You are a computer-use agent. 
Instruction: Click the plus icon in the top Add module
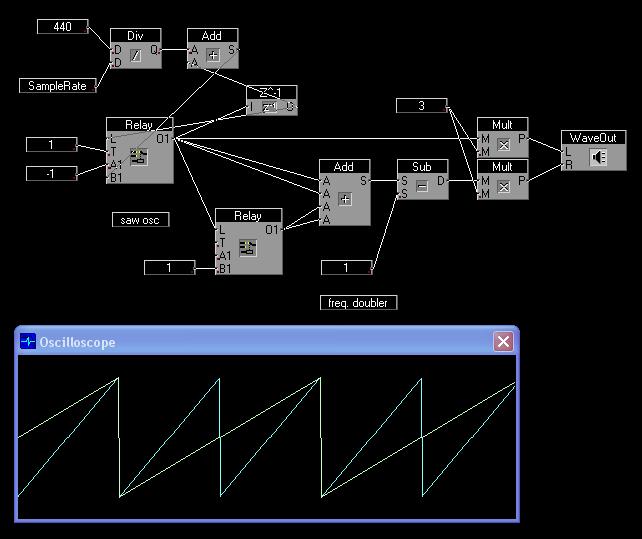(212, 57)
